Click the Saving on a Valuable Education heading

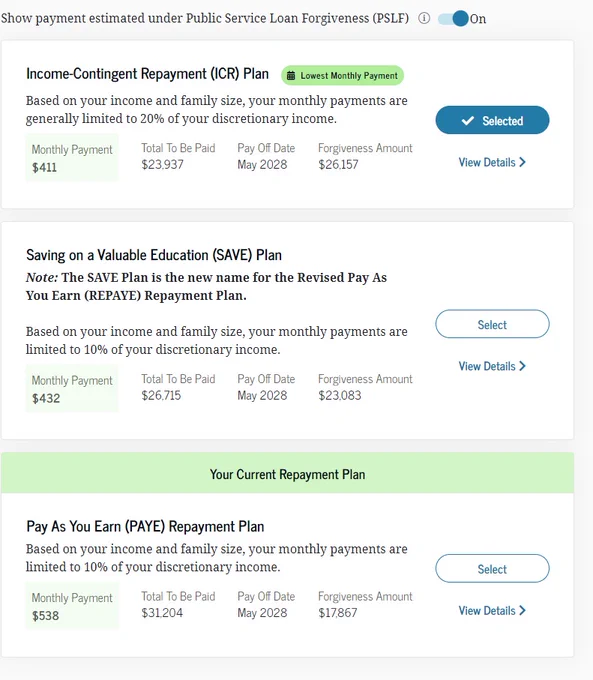pos(154,255)
